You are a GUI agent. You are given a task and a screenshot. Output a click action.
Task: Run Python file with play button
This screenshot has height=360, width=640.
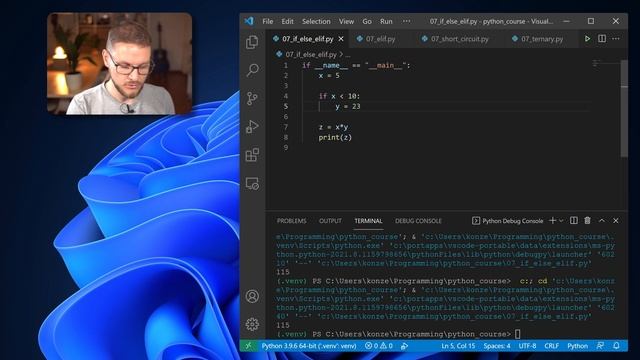coord(587,39)
